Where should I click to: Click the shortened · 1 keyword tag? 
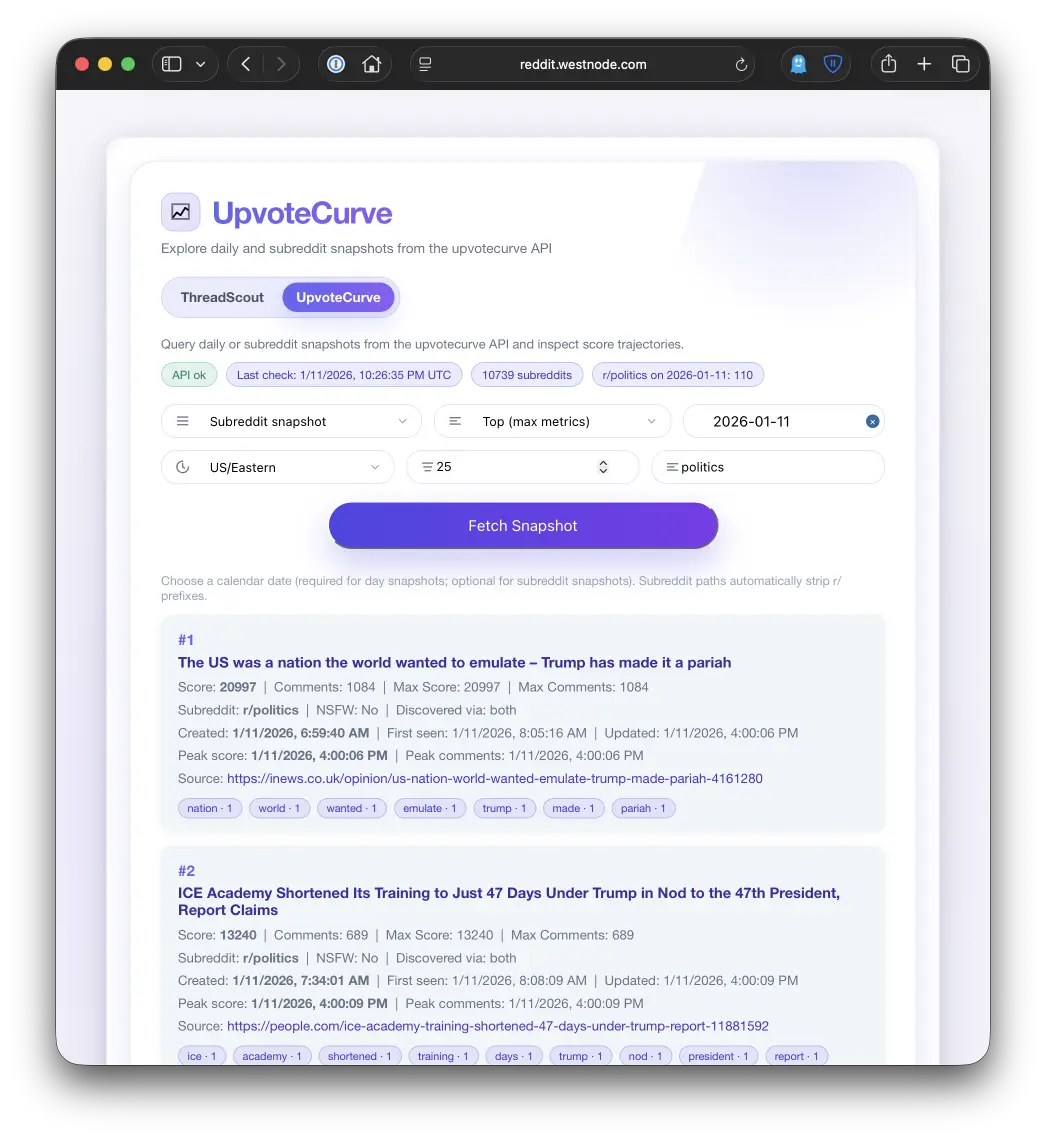[x=360, y=1056]
